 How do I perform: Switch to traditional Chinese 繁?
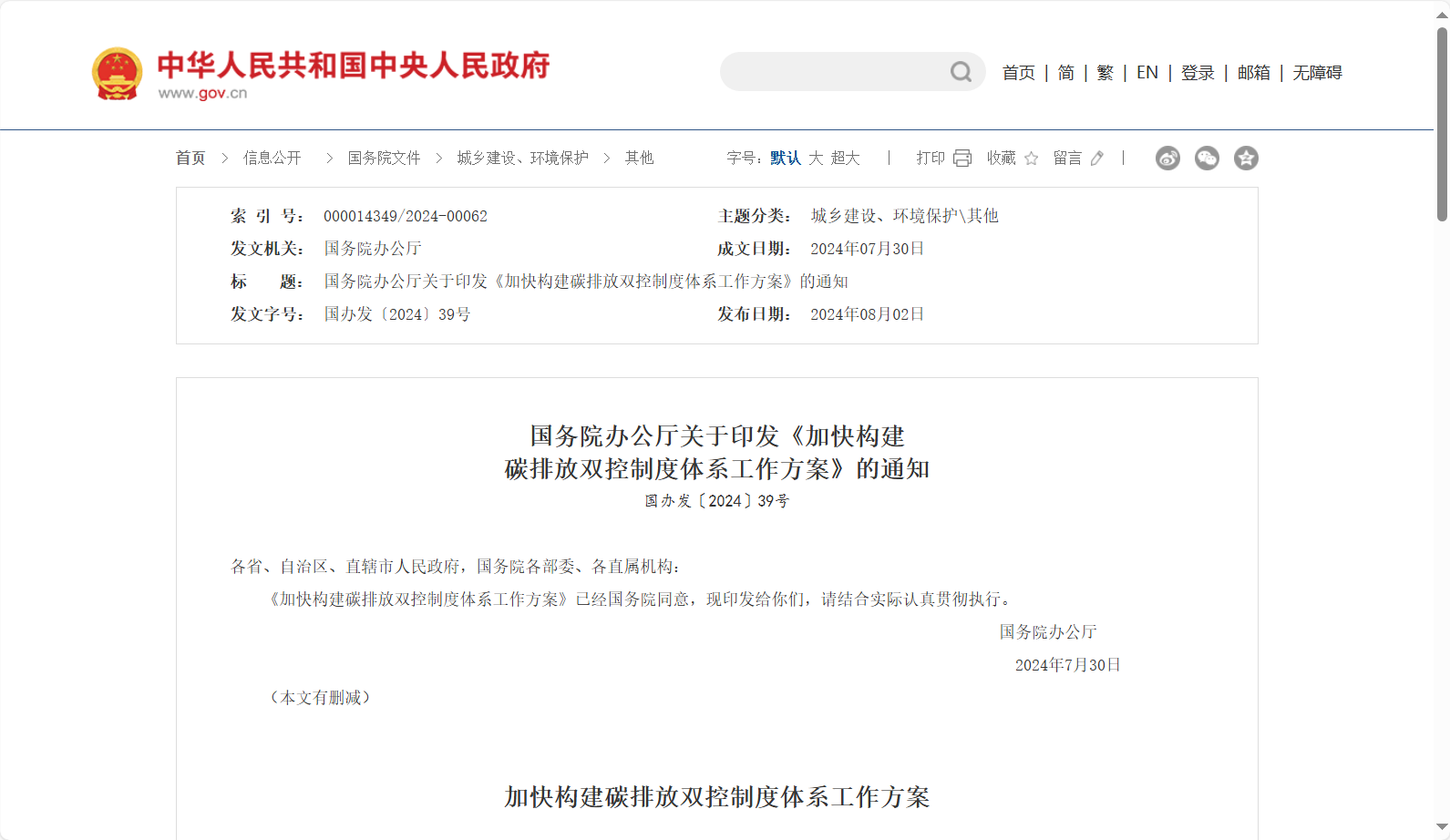(x=1105, y=73)
